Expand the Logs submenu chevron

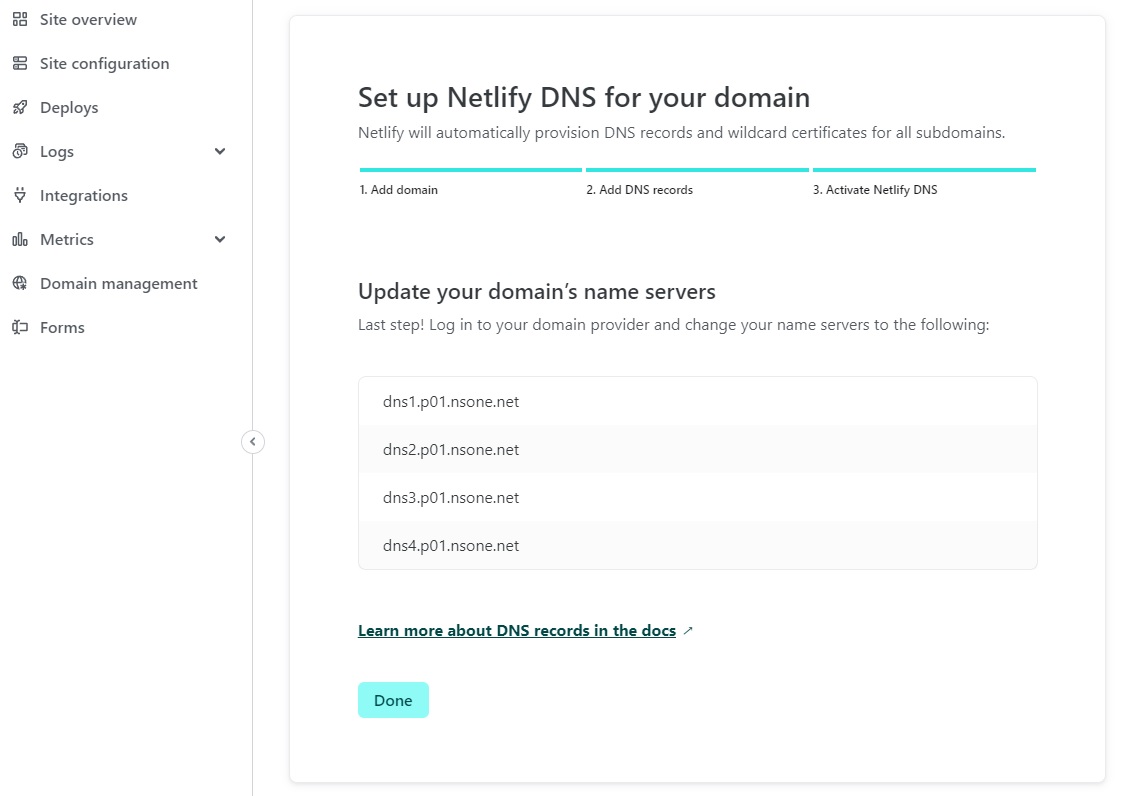pyautogui.click(x=220, y=151)
